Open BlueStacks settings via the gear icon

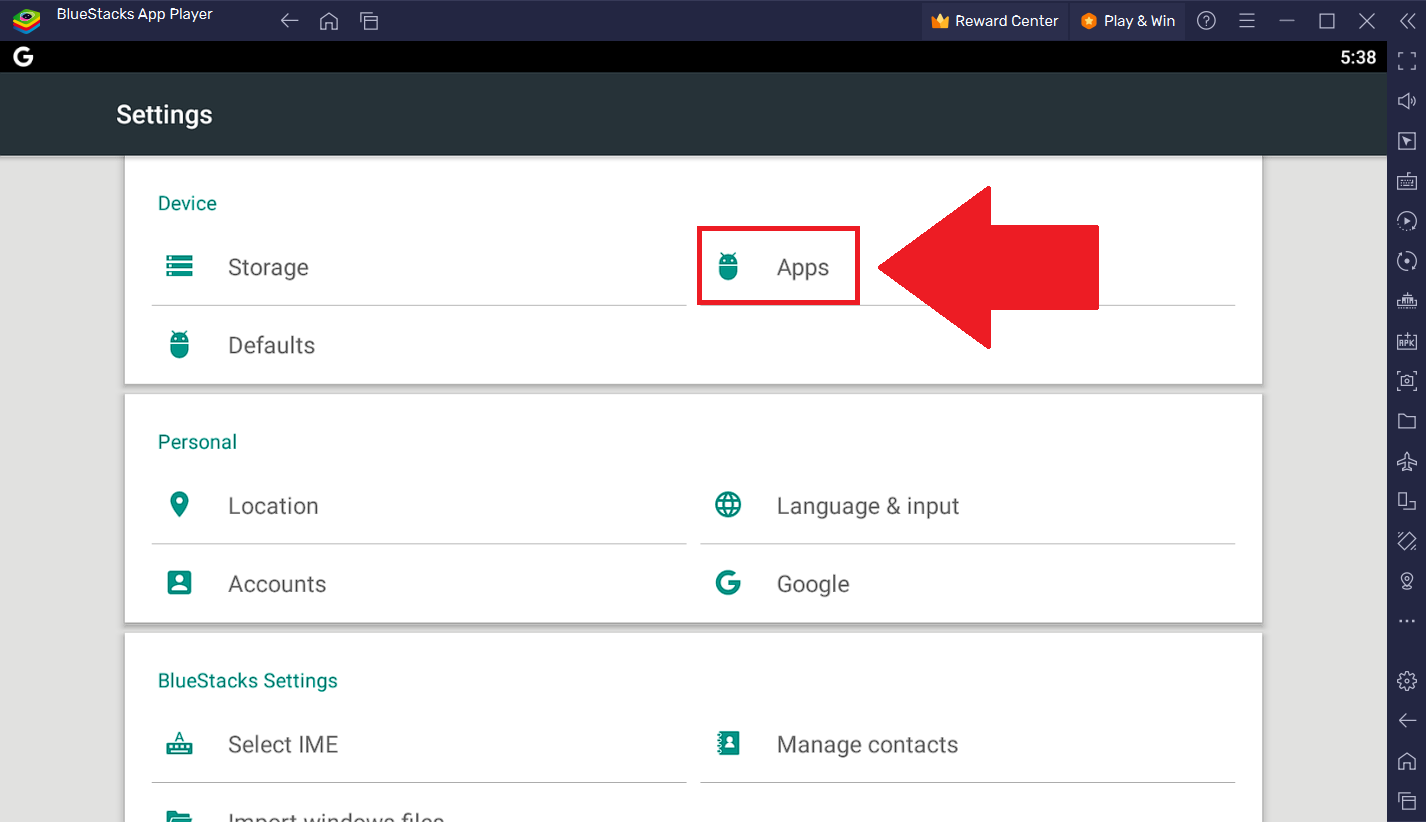tap(1406, 680)
